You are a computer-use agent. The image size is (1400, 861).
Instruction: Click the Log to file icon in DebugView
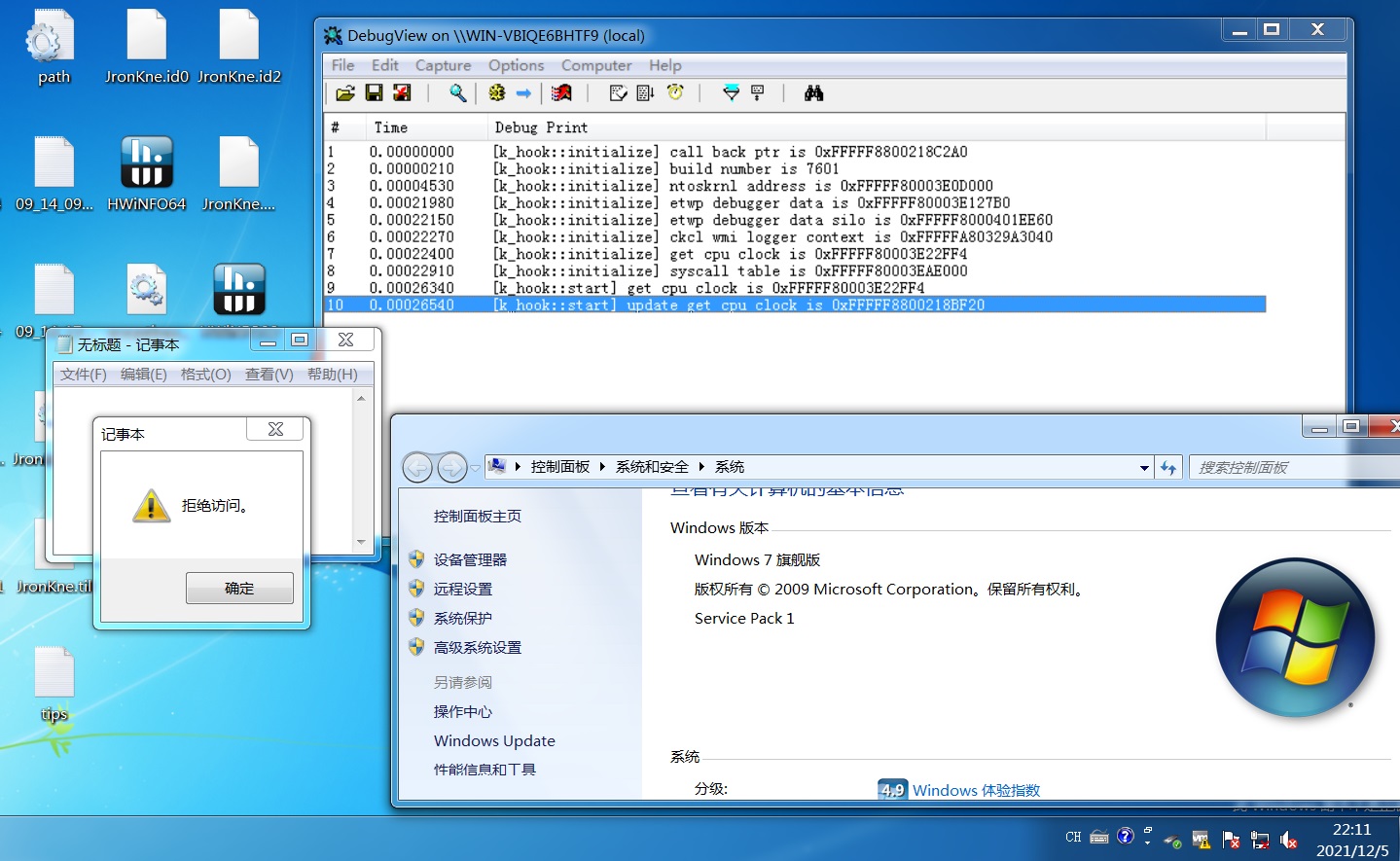[402, 93]
